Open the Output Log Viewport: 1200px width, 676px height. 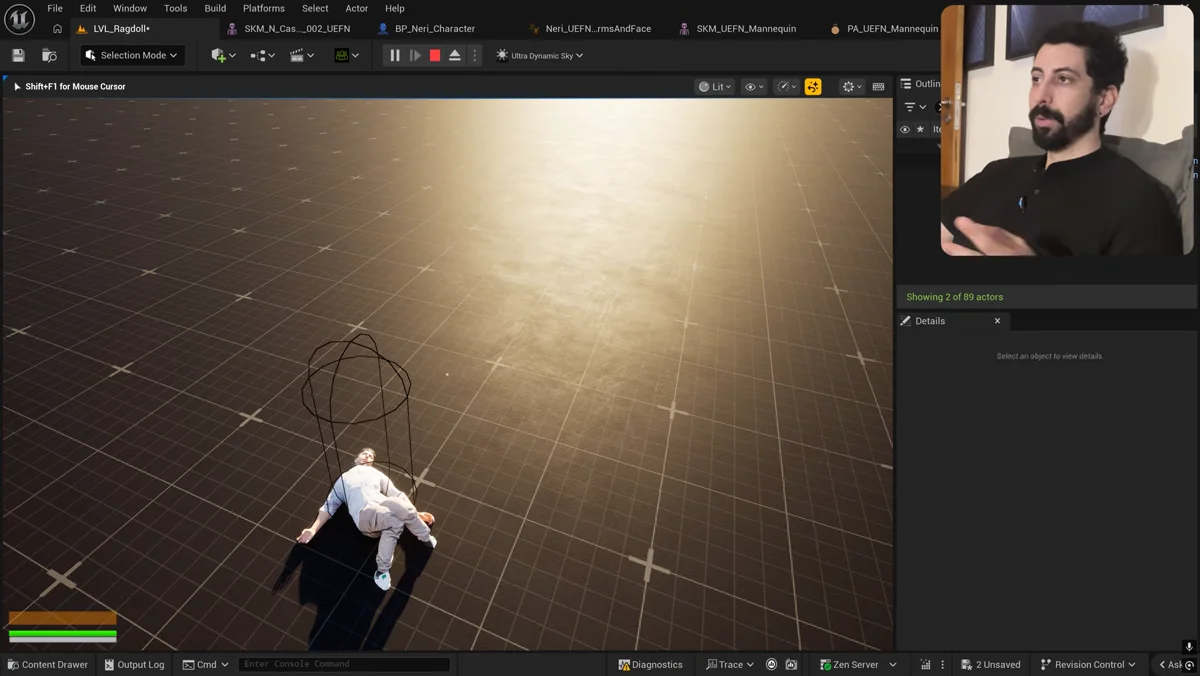tap(134, 664)
